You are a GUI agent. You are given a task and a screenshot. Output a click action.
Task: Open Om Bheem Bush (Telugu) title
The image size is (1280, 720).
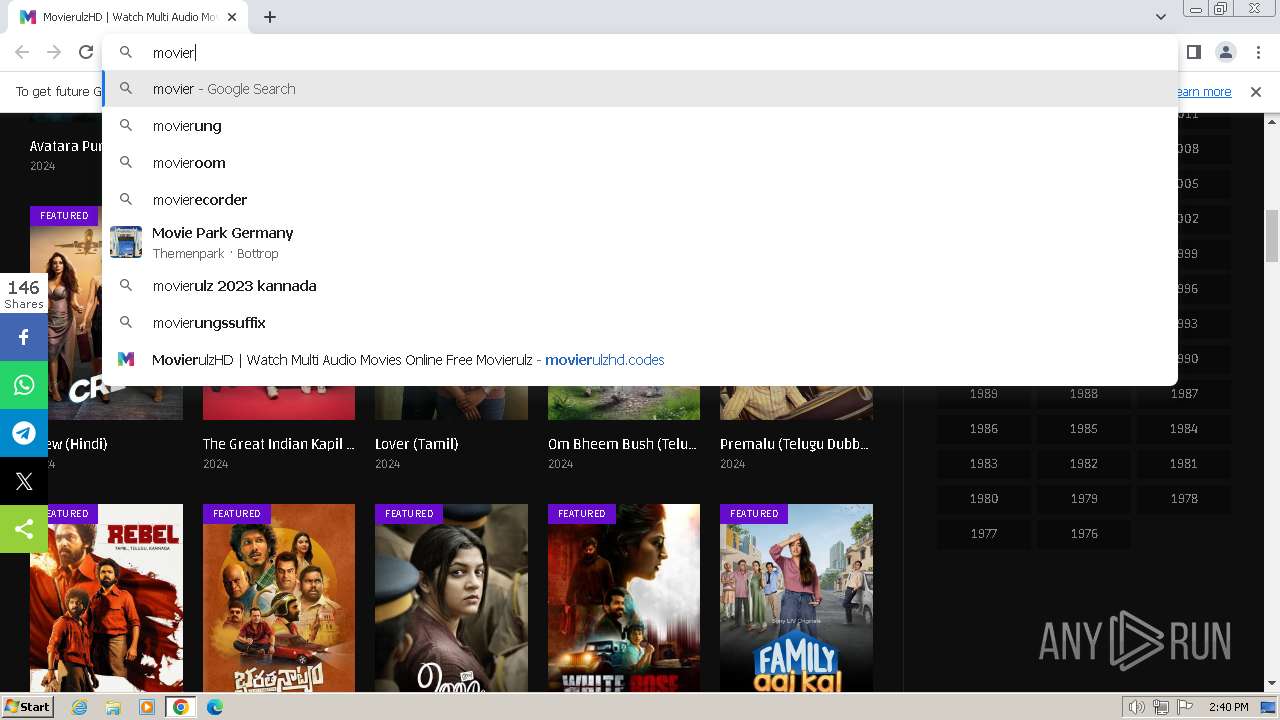tap(623, 444)
